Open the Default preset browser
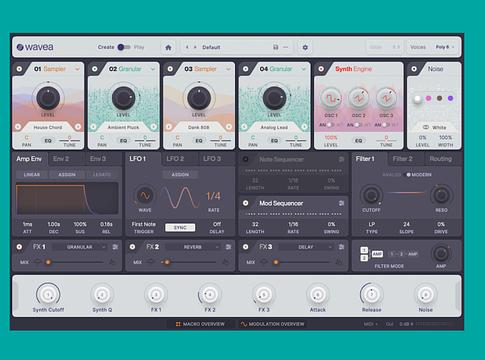485x360 pixels. (x=211, y=47)
